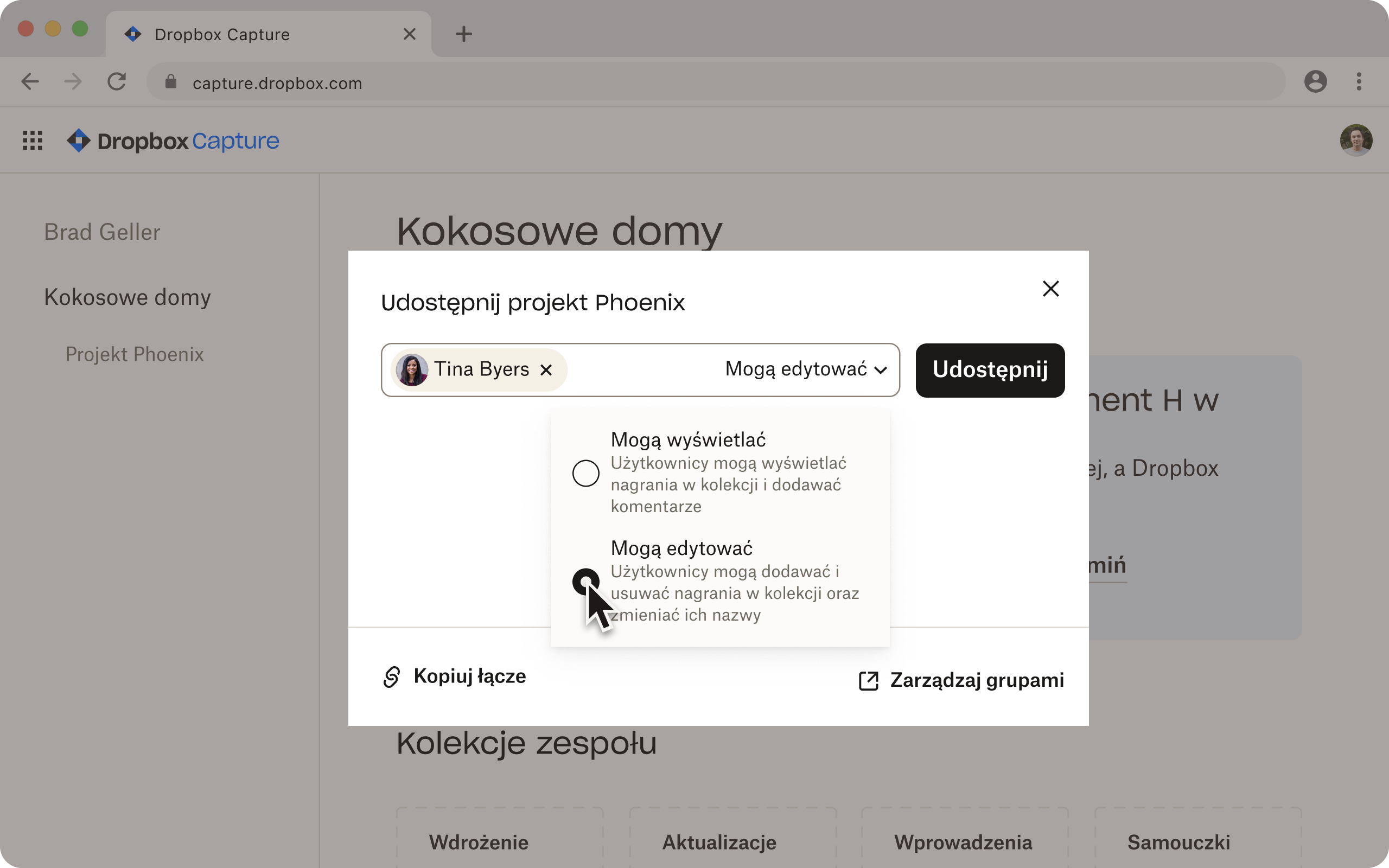The image size is (1389, 868).
Task: Open the user avatar menu
Action: tap(1356, 140)
